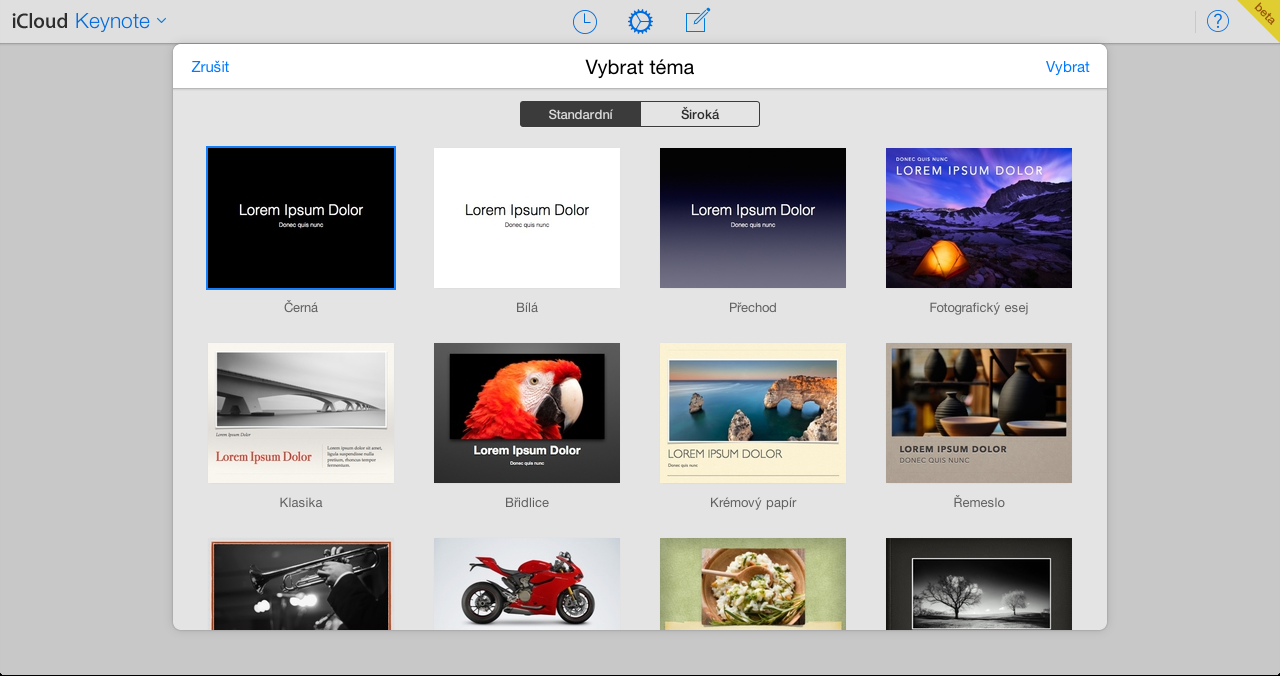Open the help question mark icon
The width and height of the screenshot is (1280, 676).
[x=1217, y=21]
